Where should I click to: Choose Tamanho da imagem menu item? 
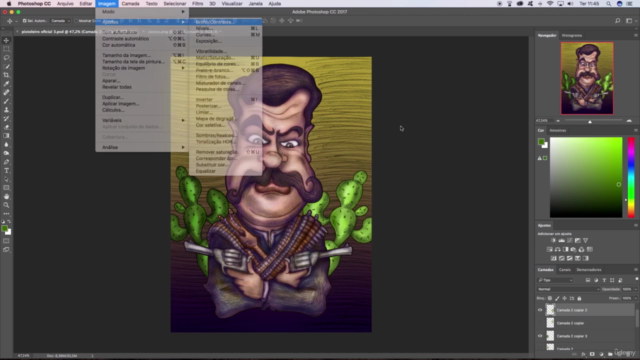pyautogui.click(x=142, y=55)
